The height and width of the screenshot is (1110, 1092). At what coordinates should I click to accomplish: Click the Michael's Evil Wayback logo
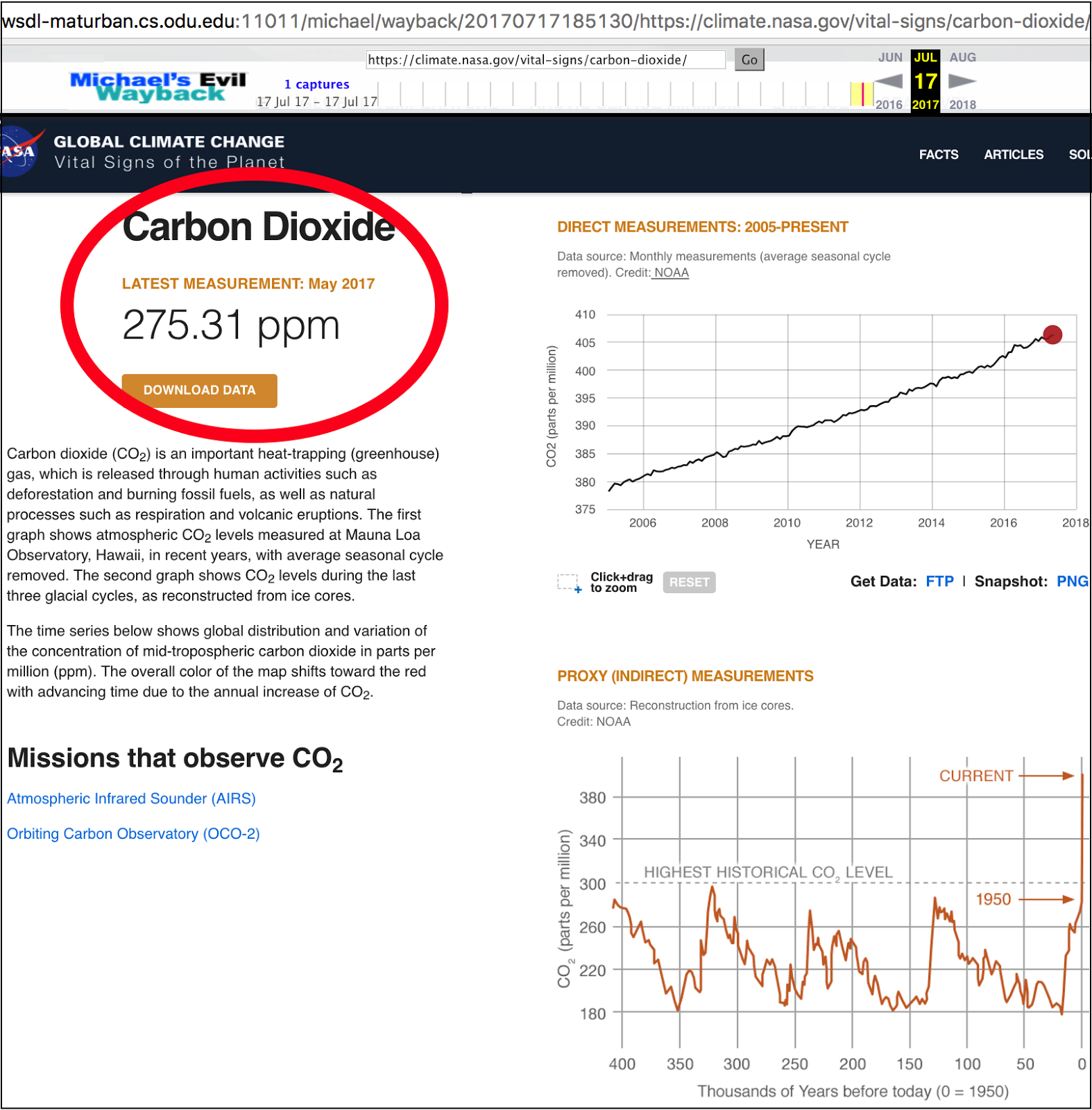(x=158, y=87)
